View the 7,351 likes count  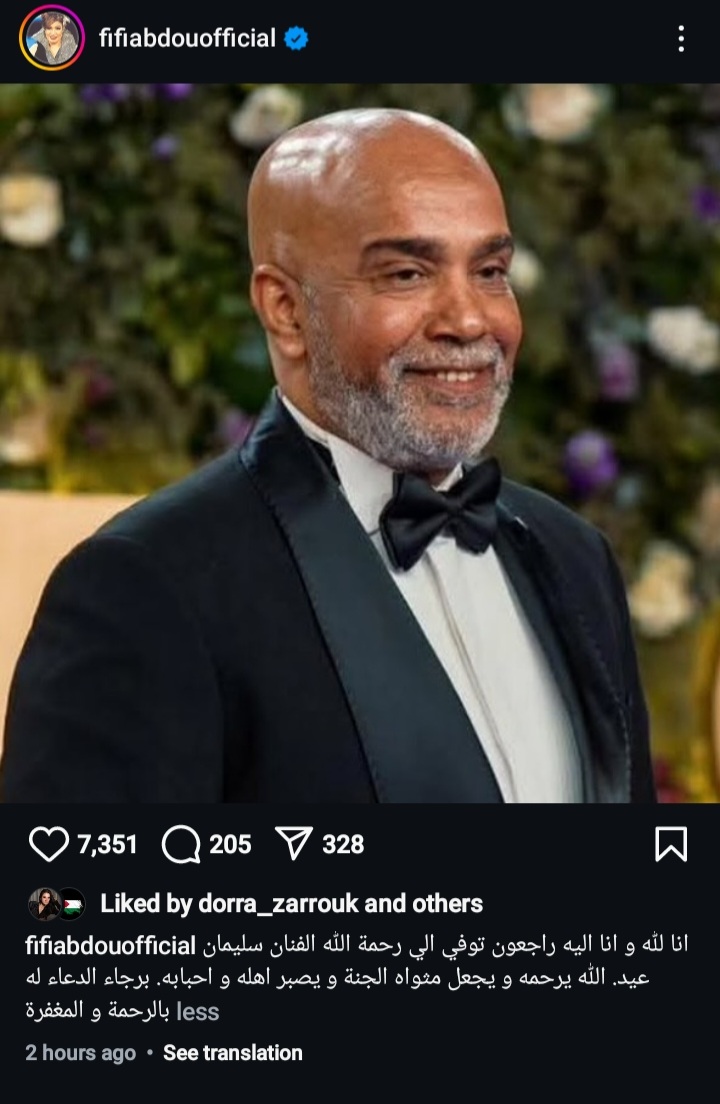[x=107, y=844]
